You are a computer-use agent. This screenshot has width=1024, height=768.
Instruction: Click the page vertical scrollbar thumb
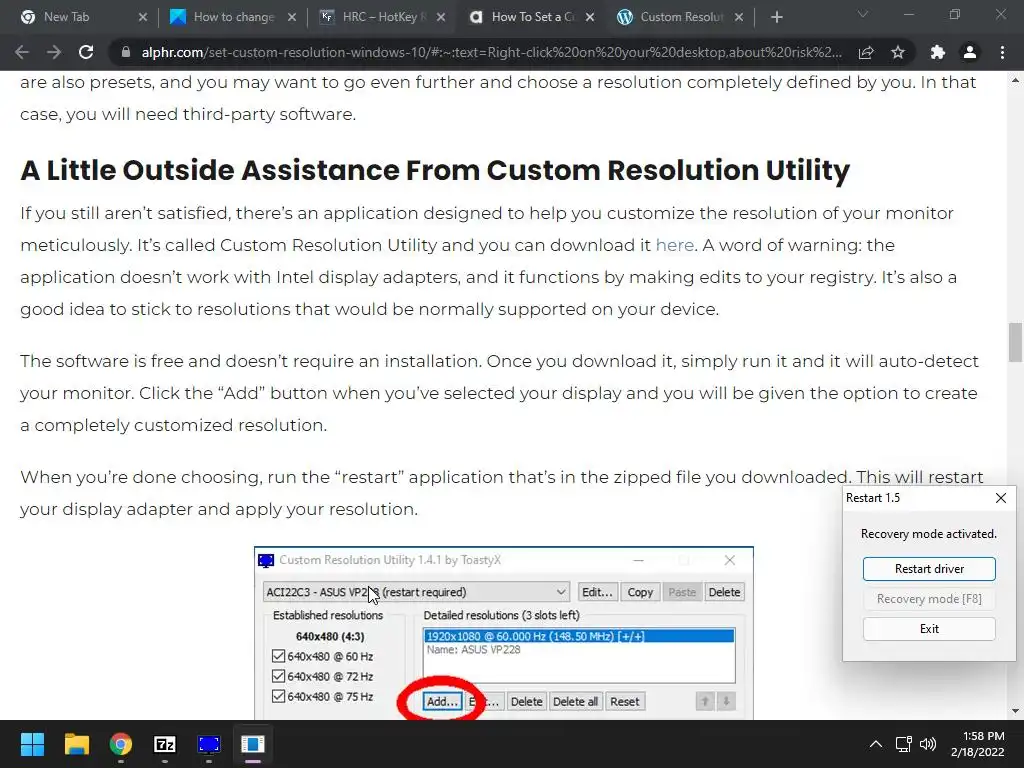click(x=1015, y=342)
